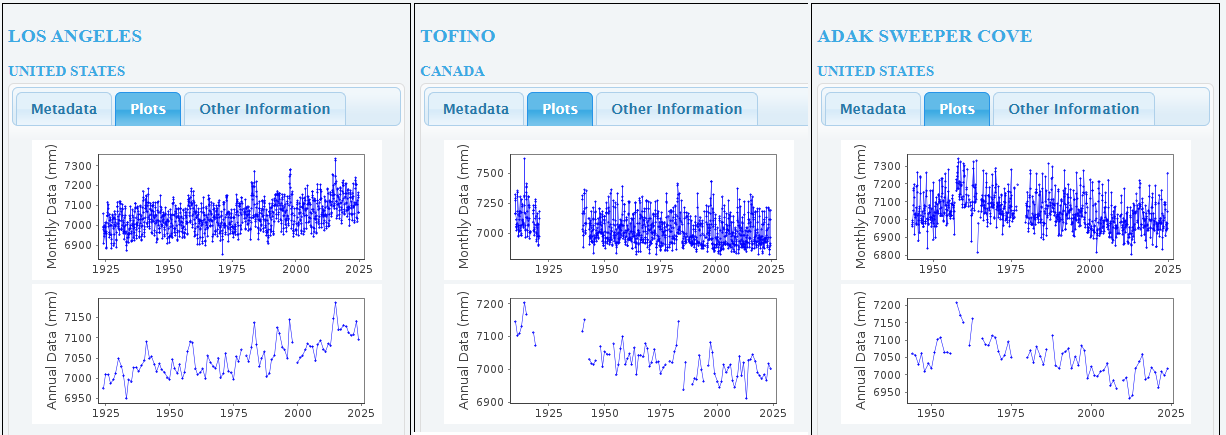This screenshot has height=435, width=1226.
Task: Open Other Information tab for Tofino
Action: 677,109
